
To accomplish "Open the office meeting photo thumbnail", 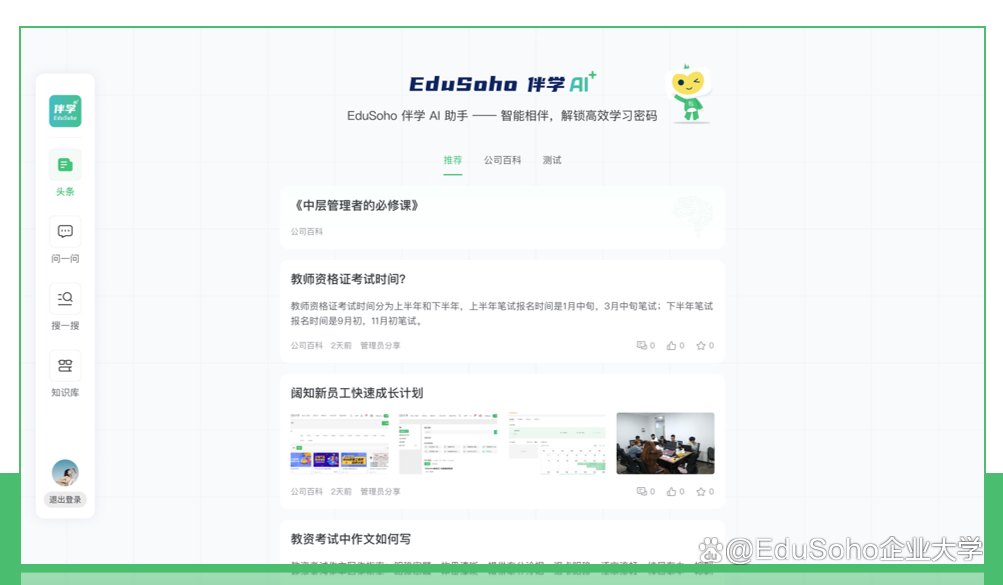I will point(665,443).
